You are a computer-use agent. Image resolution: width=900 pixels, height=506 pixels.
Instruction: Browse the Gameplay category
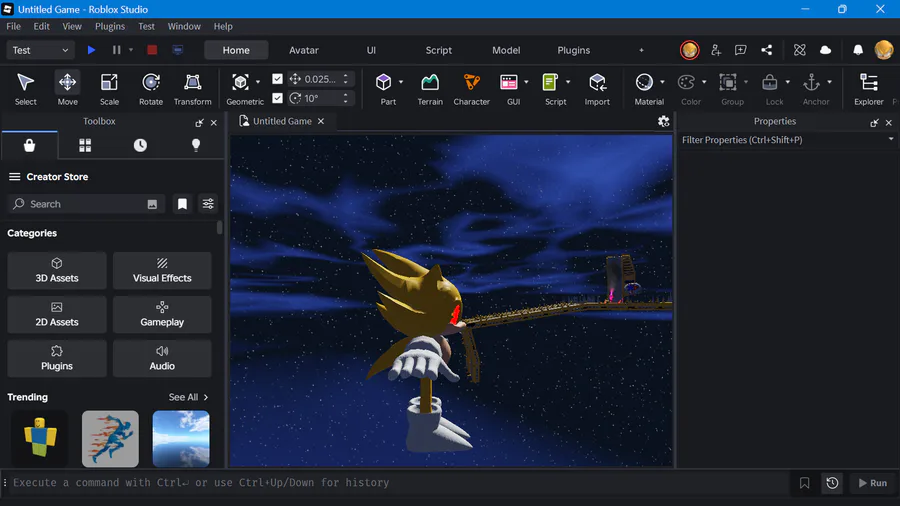(x=162, y=314)
